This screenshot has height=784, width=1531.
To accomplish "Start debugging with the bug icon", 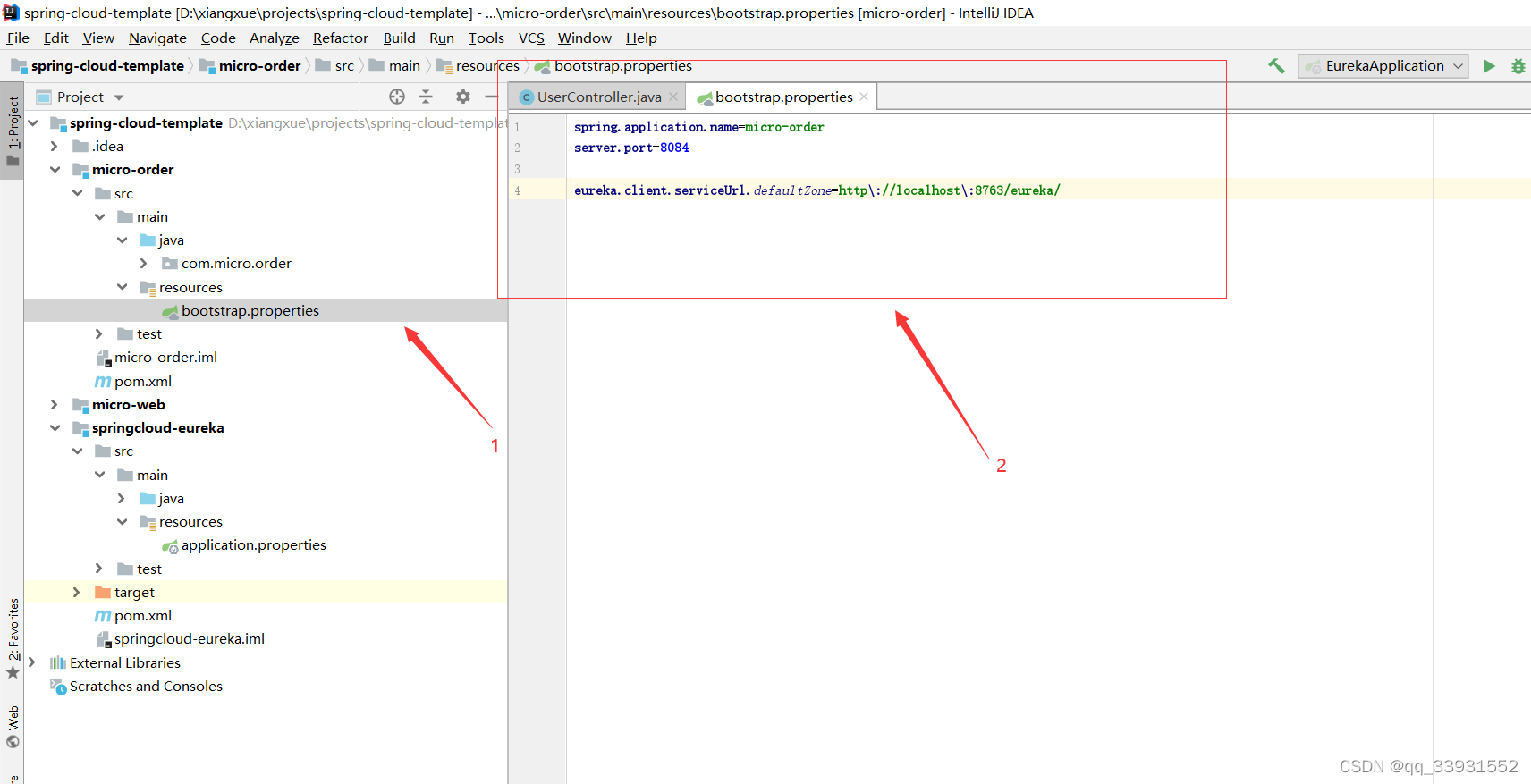I will [1518, 66].
